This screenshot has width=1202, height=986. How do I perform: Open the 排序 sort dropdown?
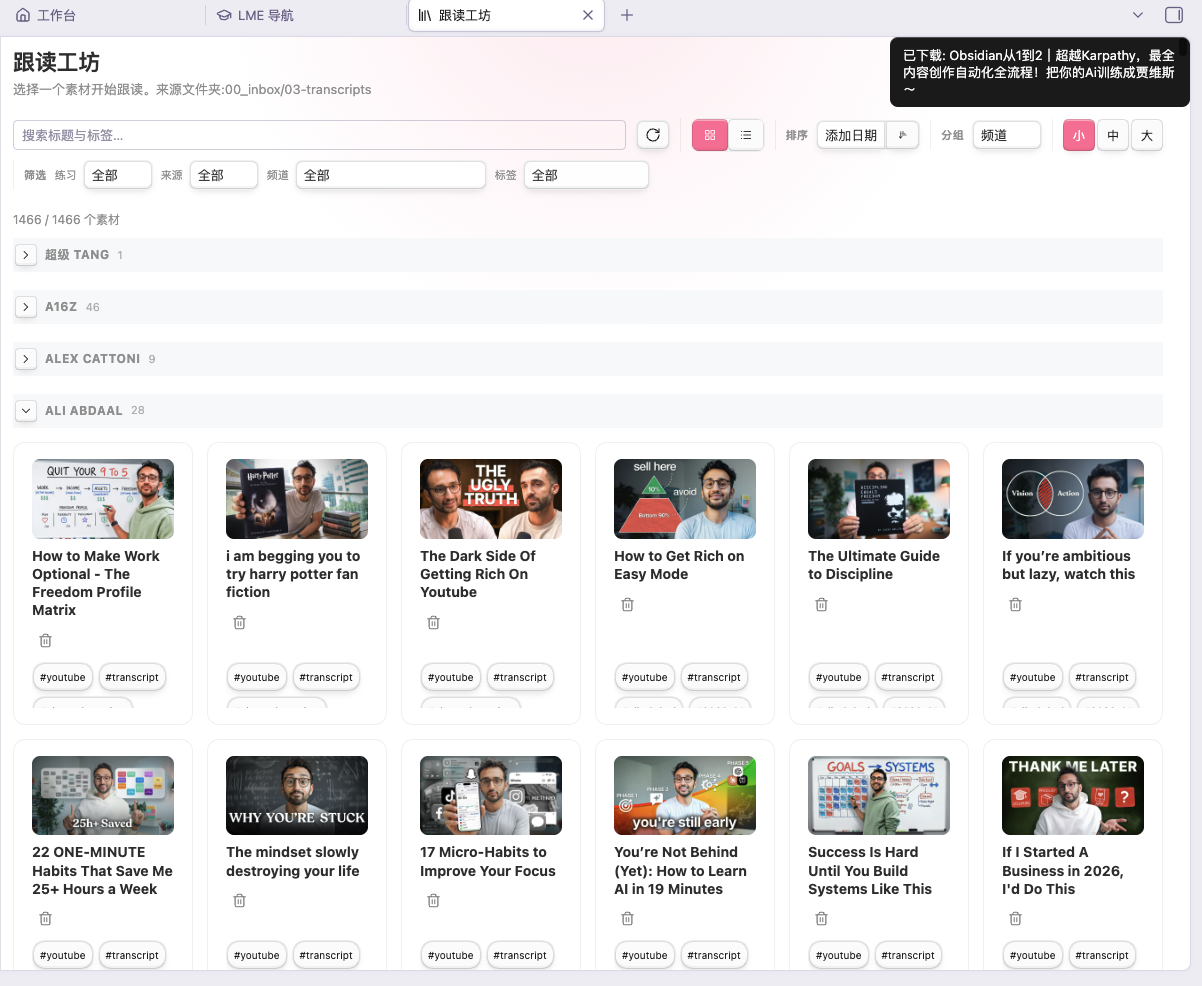[851, 135]
